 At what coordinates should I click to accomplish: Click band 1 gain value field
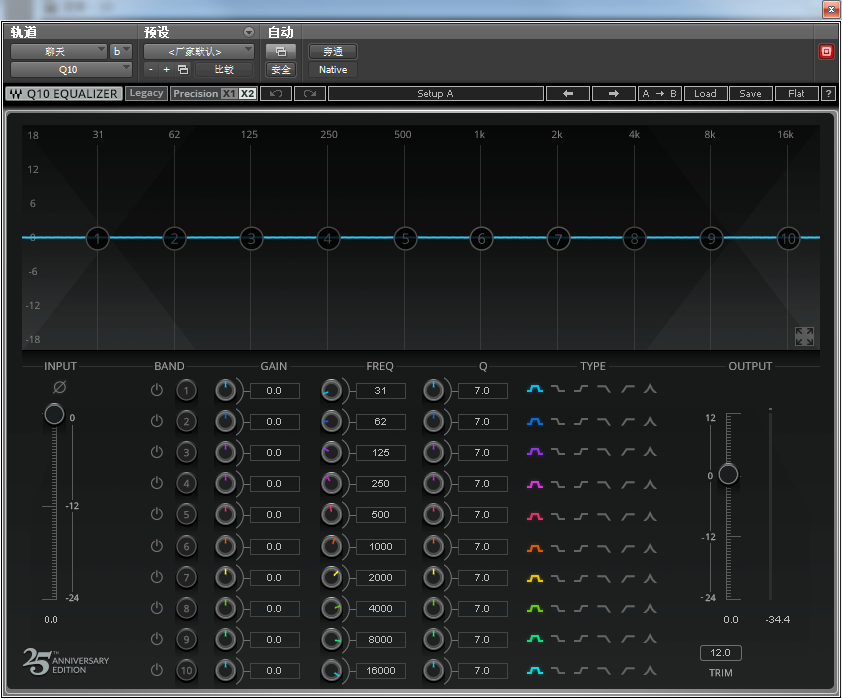[x=274, y=390]
